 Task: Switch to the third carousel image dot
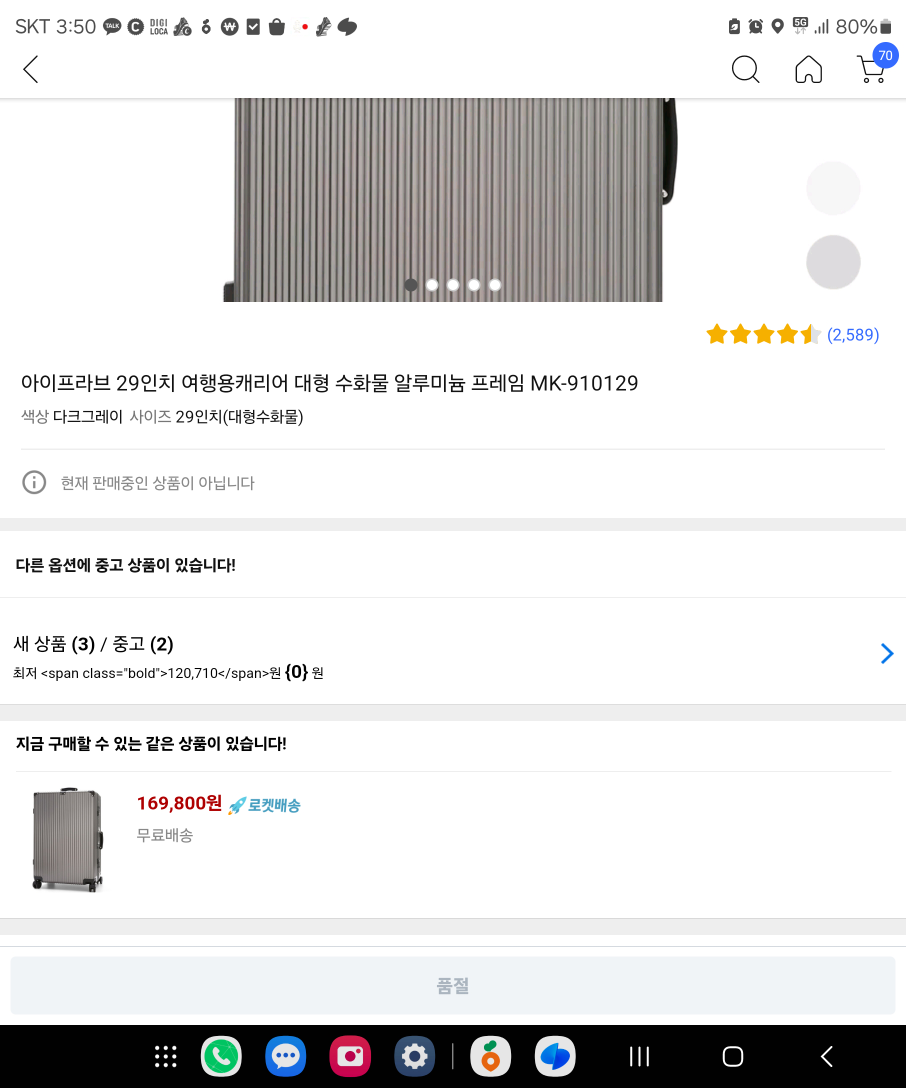tap(453, 285)
